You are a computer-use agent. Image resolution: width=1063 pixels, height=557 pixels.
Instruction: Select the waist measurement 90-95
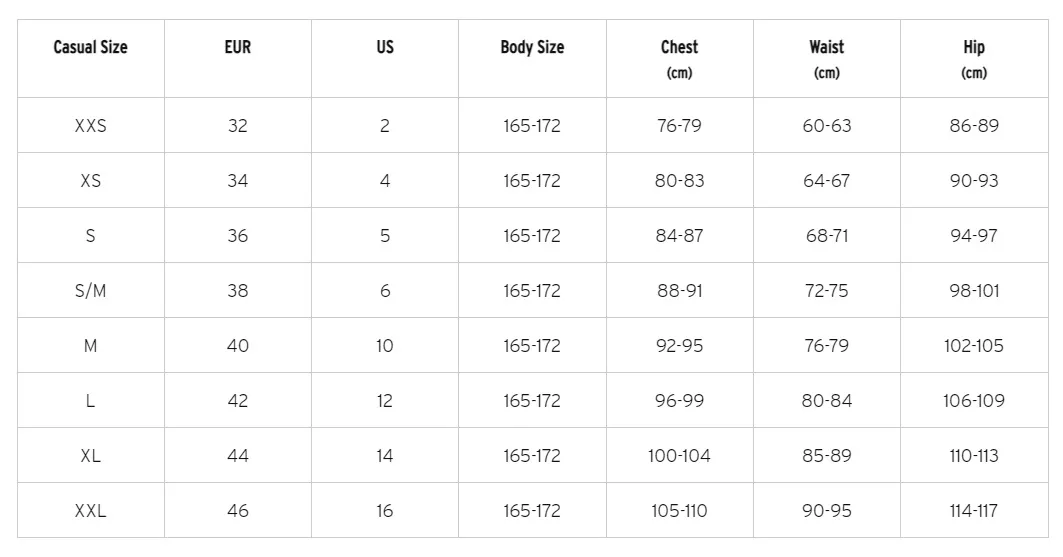coord(826,511)
